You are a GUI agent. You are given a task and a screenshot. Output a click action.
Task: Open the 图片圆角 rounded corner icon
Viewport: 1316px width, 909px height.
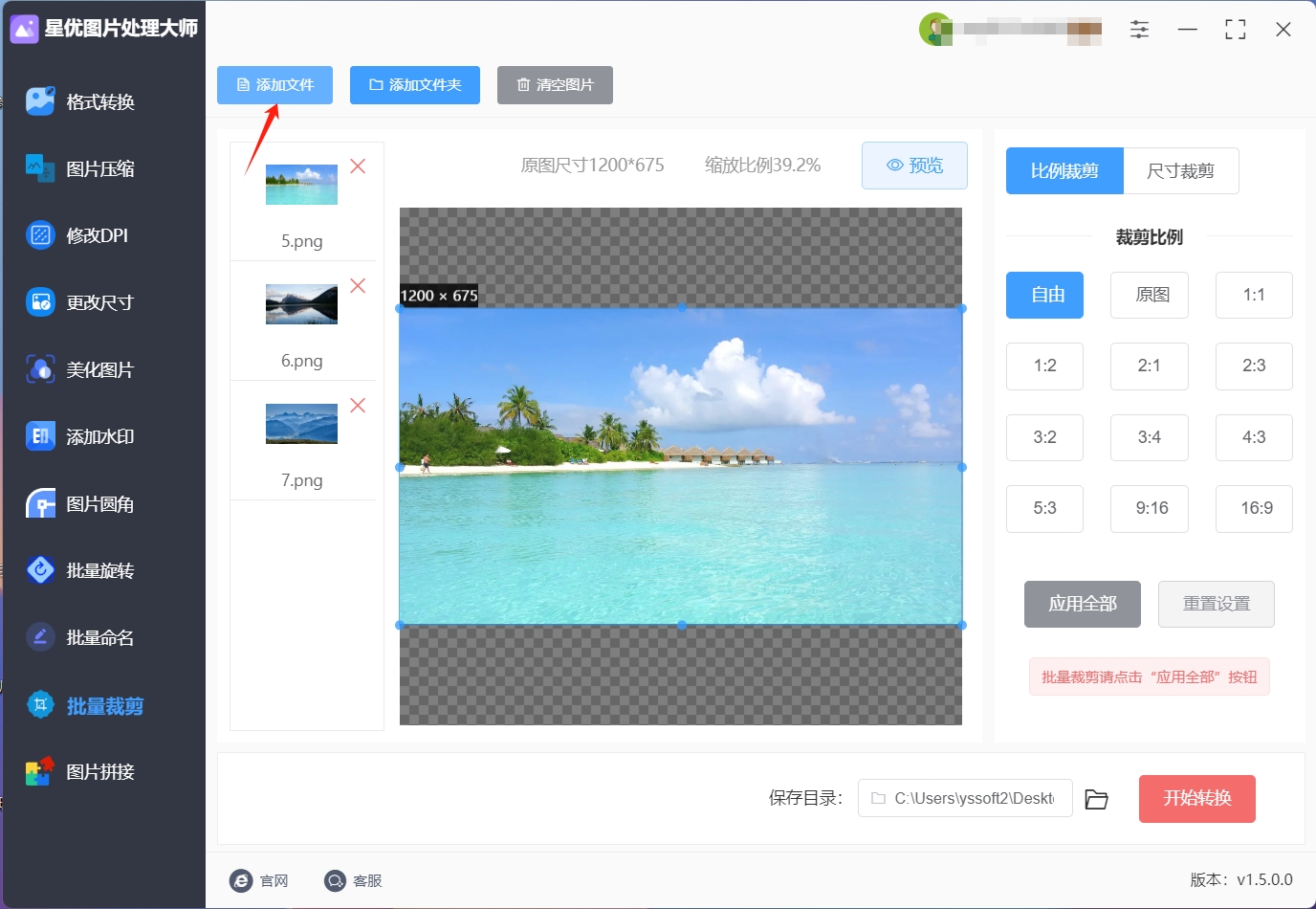click(x=40, y=503)
